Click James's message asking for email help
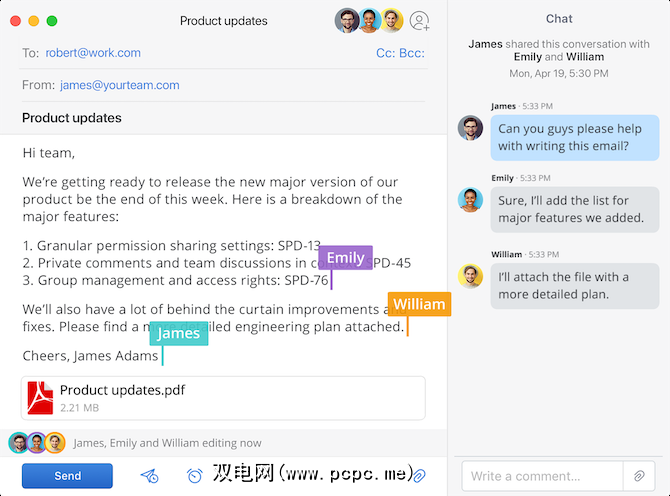This screenshot has height=496, width=670. click(x=574, y=137)
